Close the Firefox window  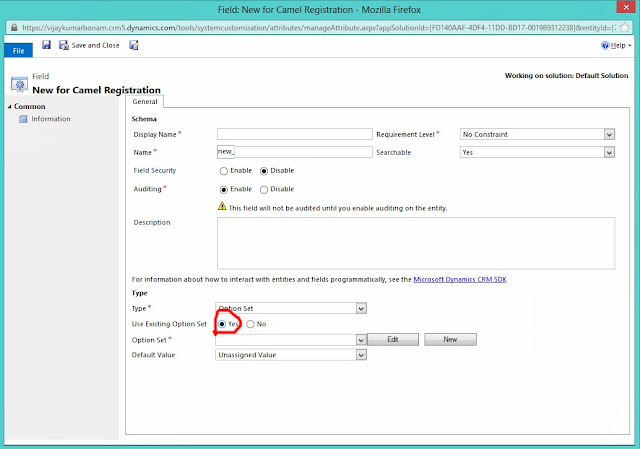[626, 7]
